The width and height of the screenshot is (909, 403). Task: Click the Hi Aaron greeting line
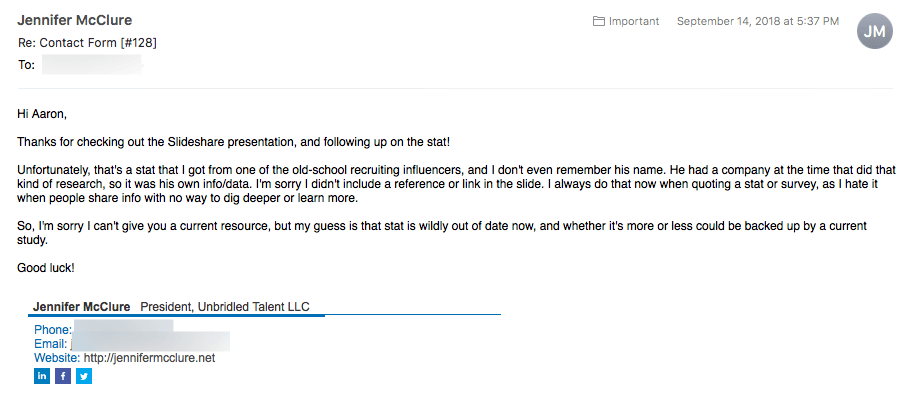coord(41,114)
